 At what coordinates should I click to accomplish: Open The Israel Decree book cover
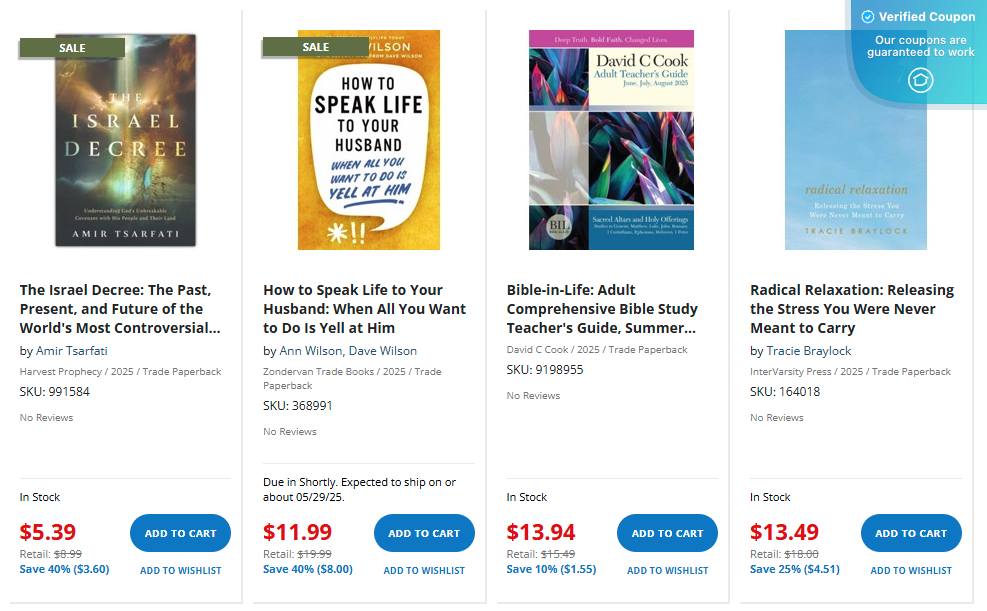[x=125, y=140]
